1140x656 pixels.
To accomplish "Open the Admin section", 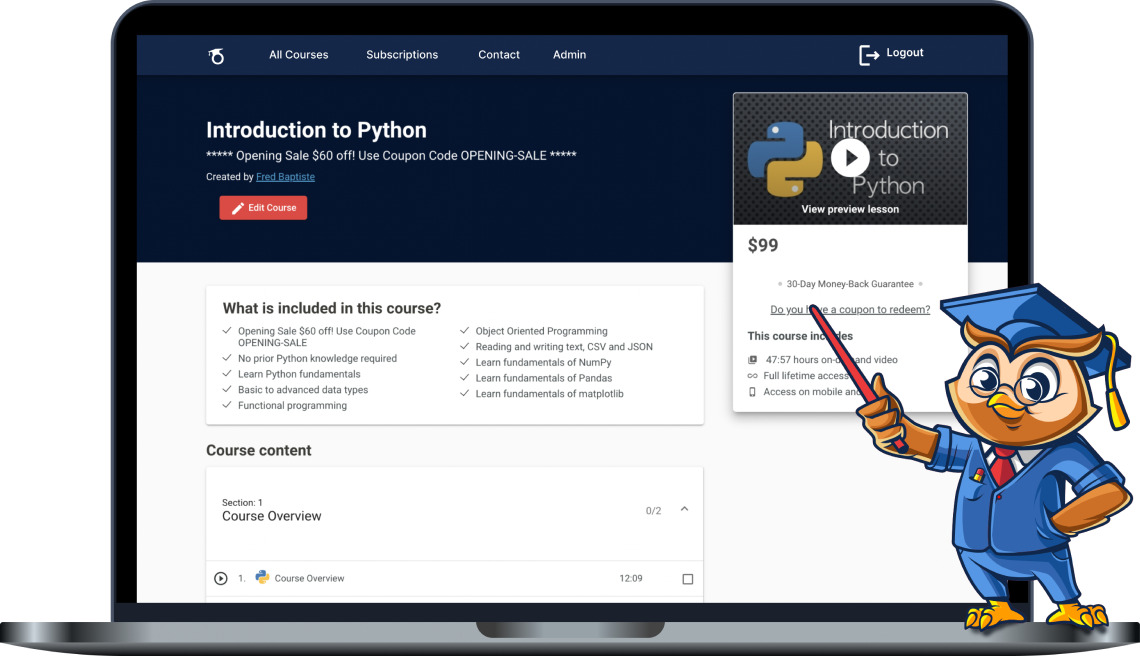I will (x=569, y=55).
